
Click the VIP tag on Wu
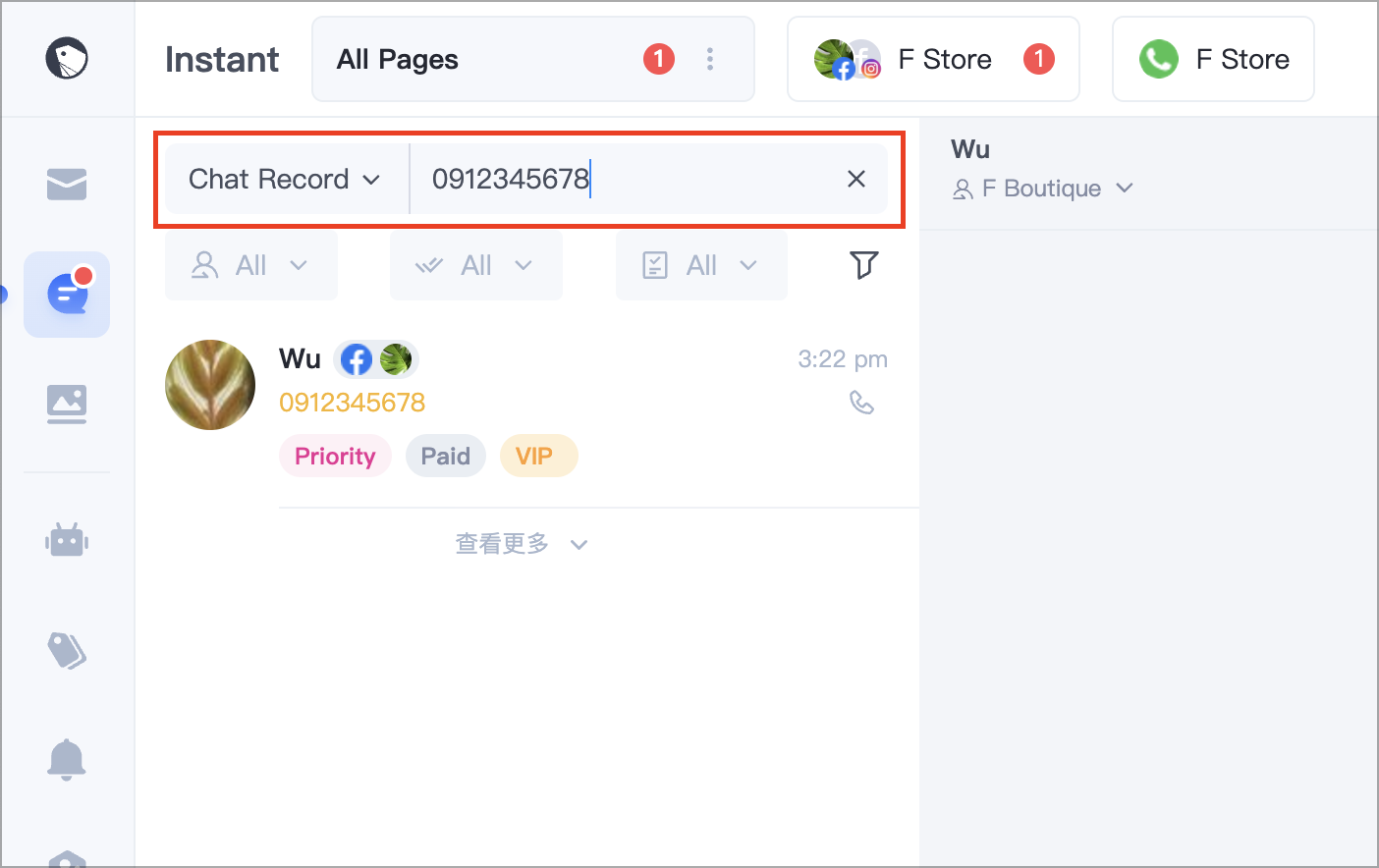(x=538, y=456)
